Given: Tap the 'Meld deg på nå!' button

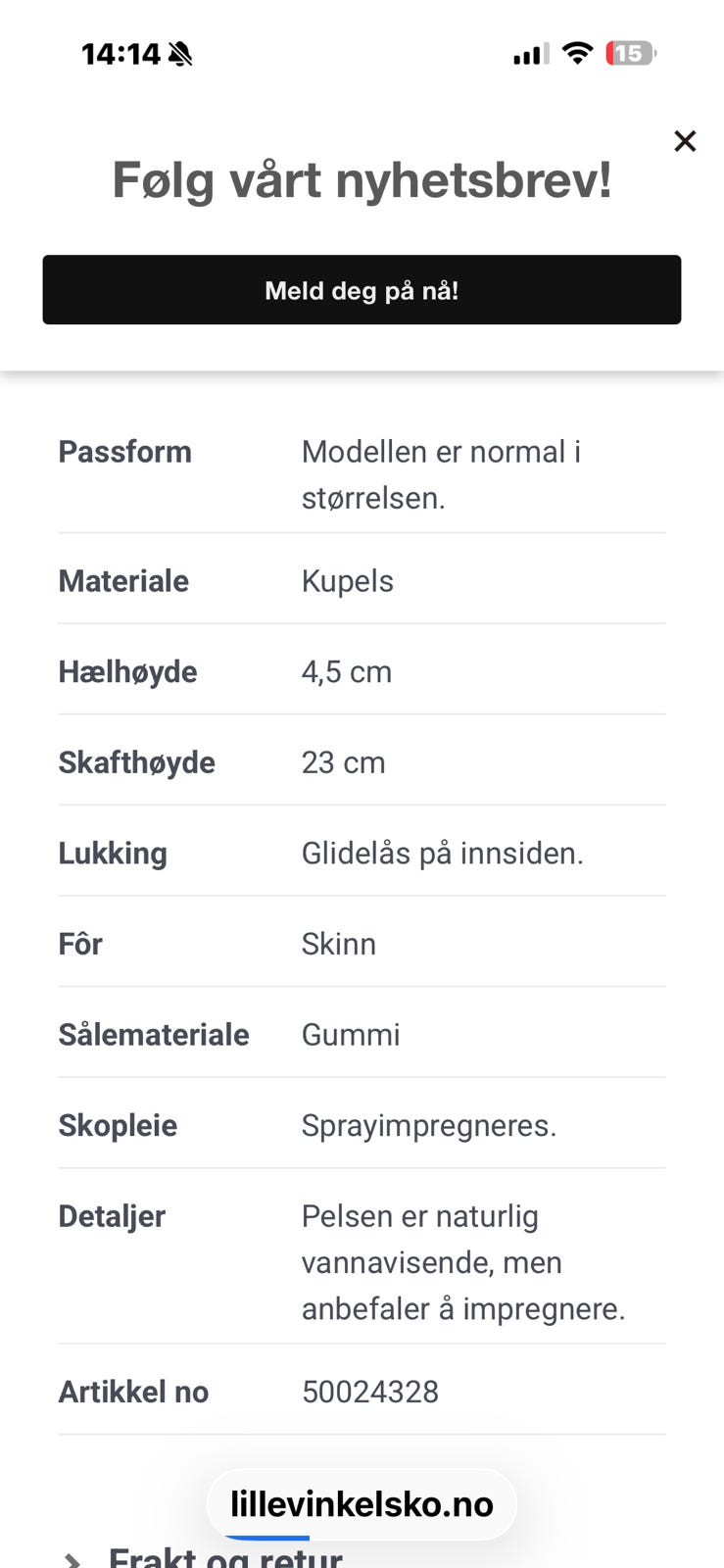Looking at the screenshot, I should pyautogui.click(x=362, y=290).
